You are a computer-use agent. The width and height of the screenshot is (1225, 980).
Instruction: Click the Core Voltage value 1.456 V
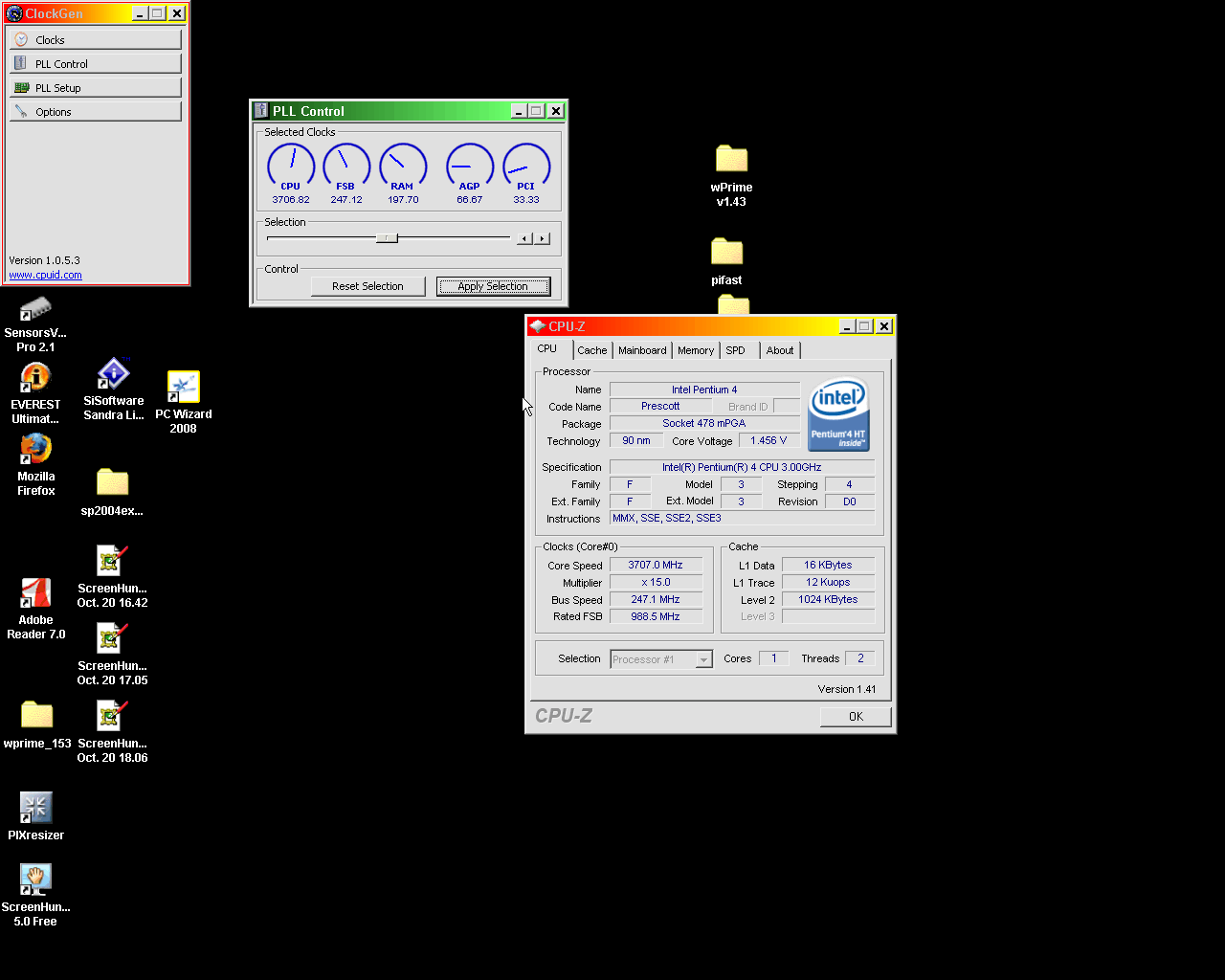coord(768,440)
